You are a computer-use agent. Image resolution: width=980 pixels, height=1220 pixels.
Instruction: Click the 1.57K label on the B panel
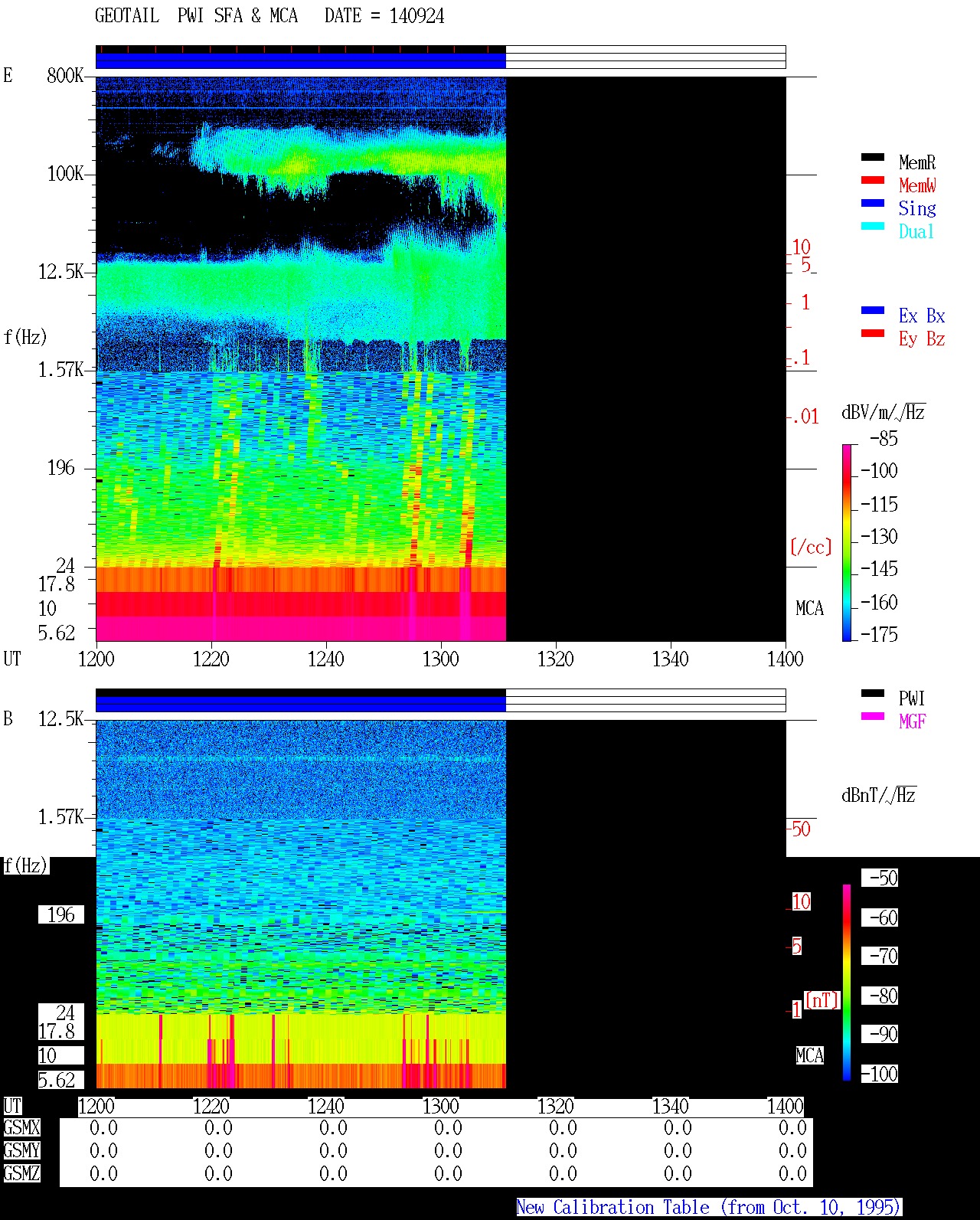(61, 816)
